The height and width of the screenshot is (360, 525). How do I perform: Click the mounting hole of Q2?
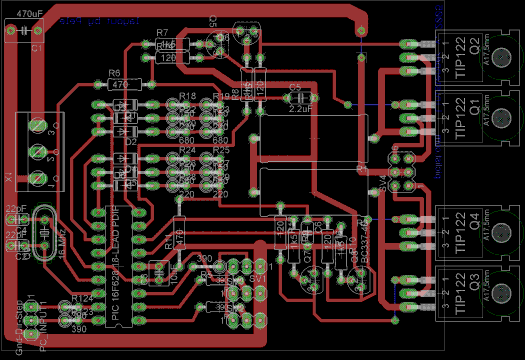(x=502, y=58)
